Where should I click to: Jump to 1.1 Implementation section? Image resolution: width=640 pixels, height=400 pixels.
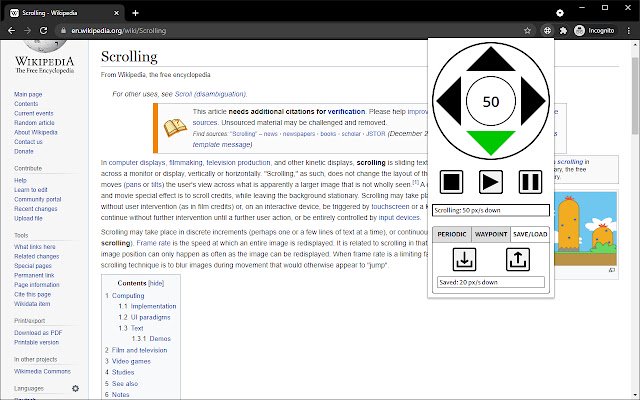[x=147, y=306]
